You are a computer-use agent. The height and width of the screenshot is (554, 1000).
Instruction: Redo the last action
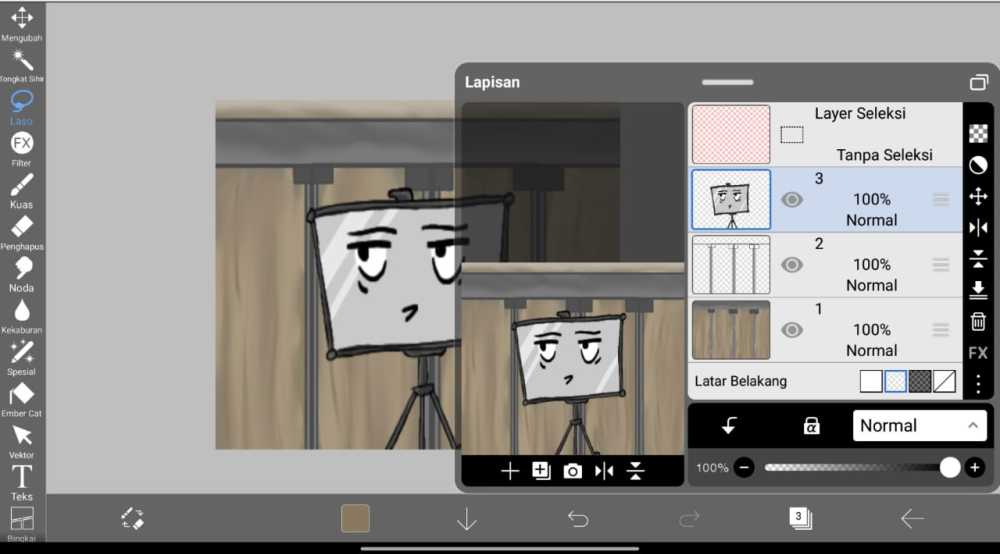click(x=689, y=519)
